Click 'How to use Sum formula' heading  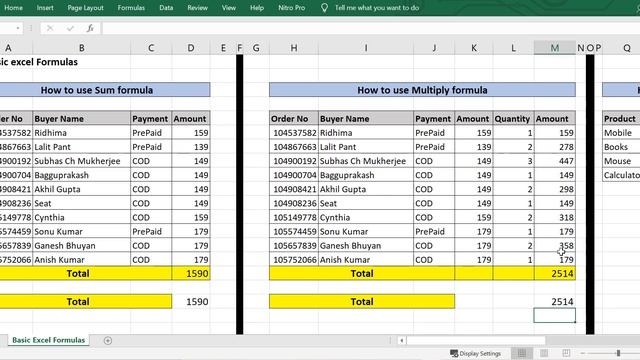point(97,90)
